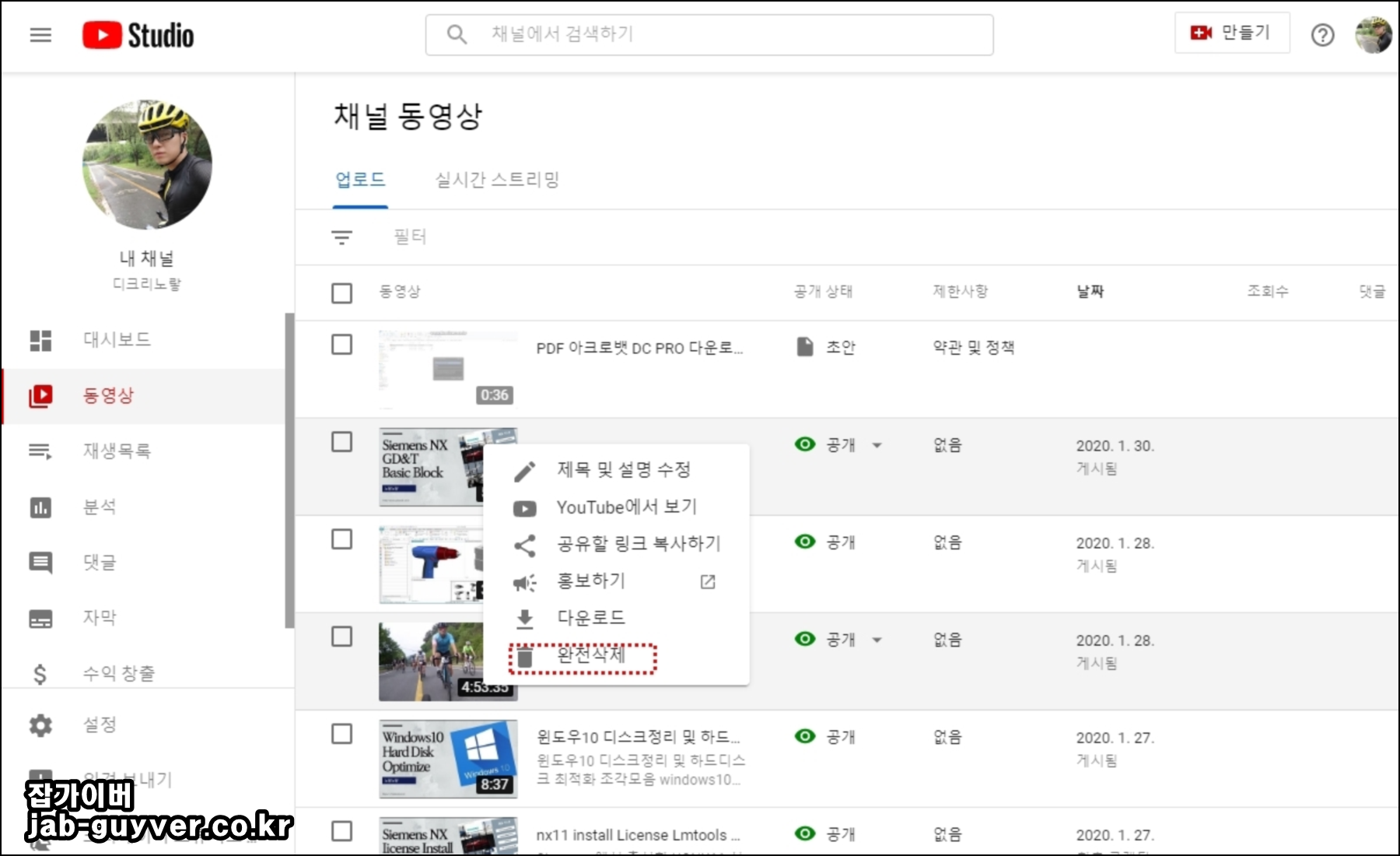Click the pencil icon for 제목 및 설명 수정

[x=525, y=471]
